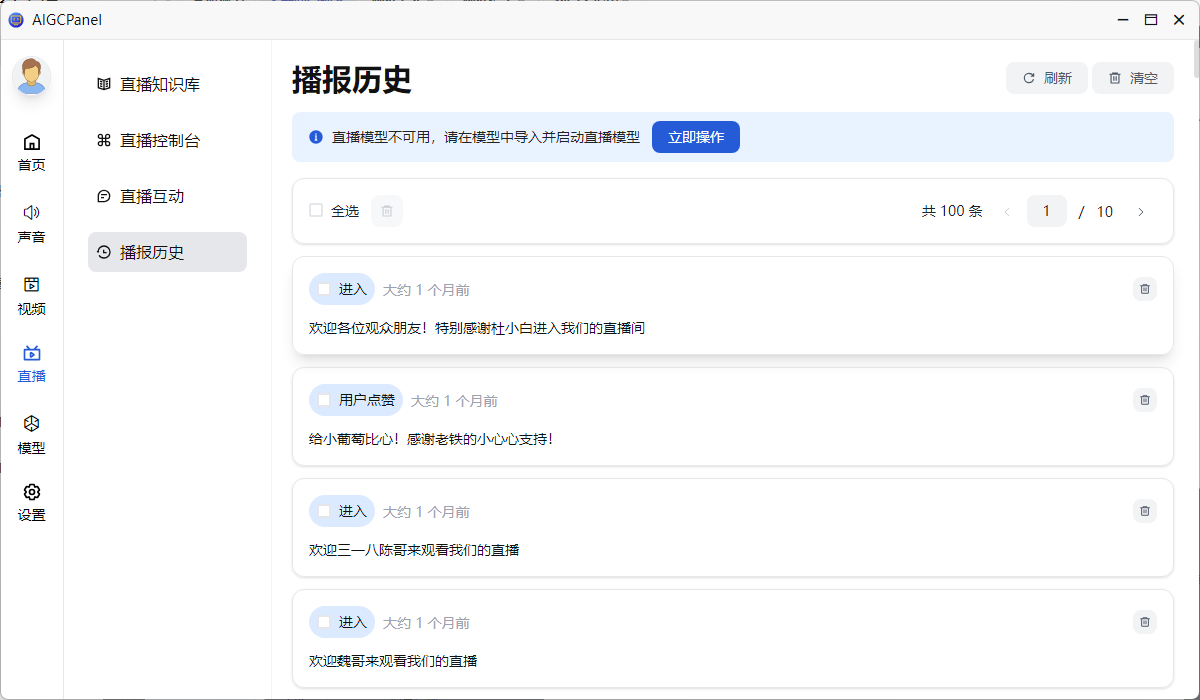The height and width of the screenshot is (700, 1200).
Task: Click the app menu icon in title bar
Action: coord(15,19)
